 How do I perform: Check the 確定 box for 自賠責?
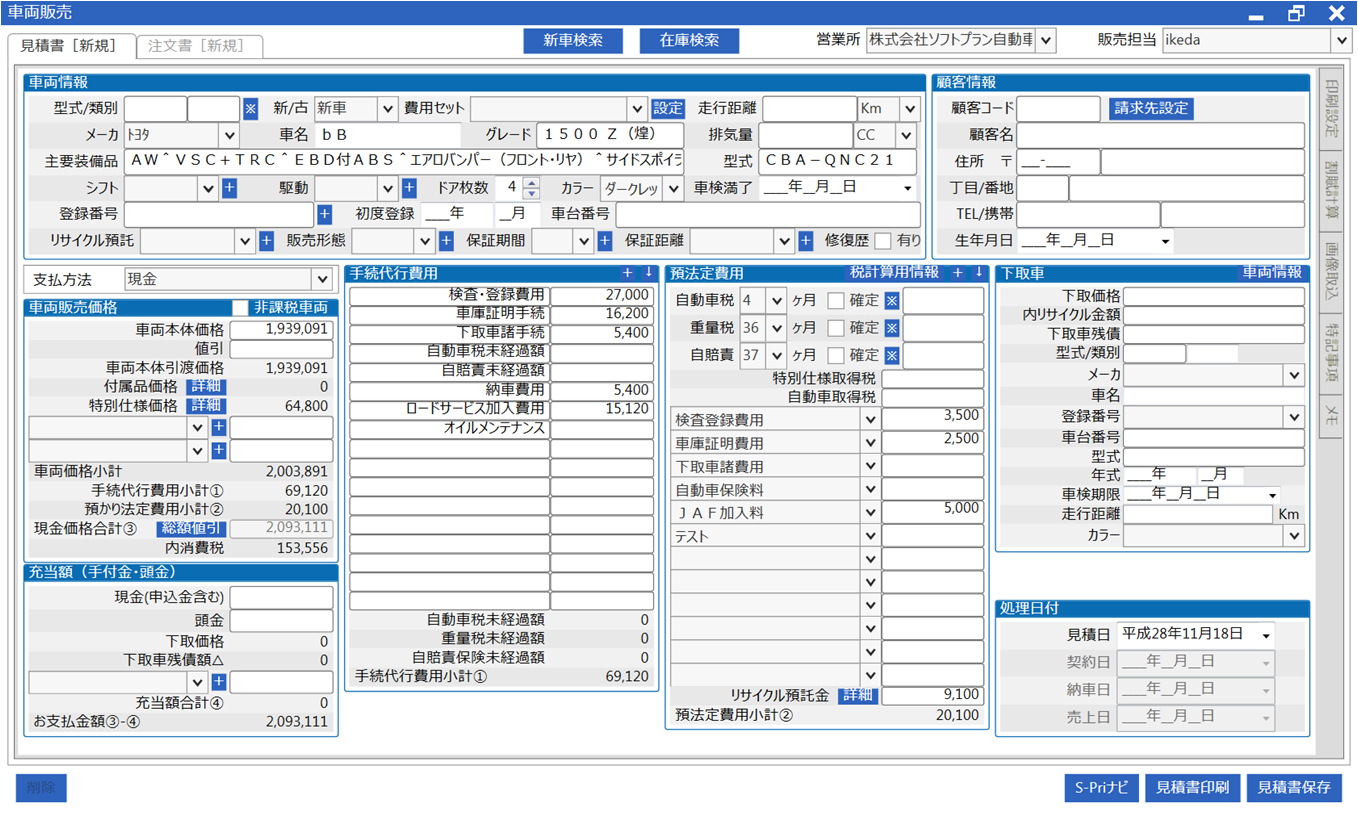click(836, 355)
